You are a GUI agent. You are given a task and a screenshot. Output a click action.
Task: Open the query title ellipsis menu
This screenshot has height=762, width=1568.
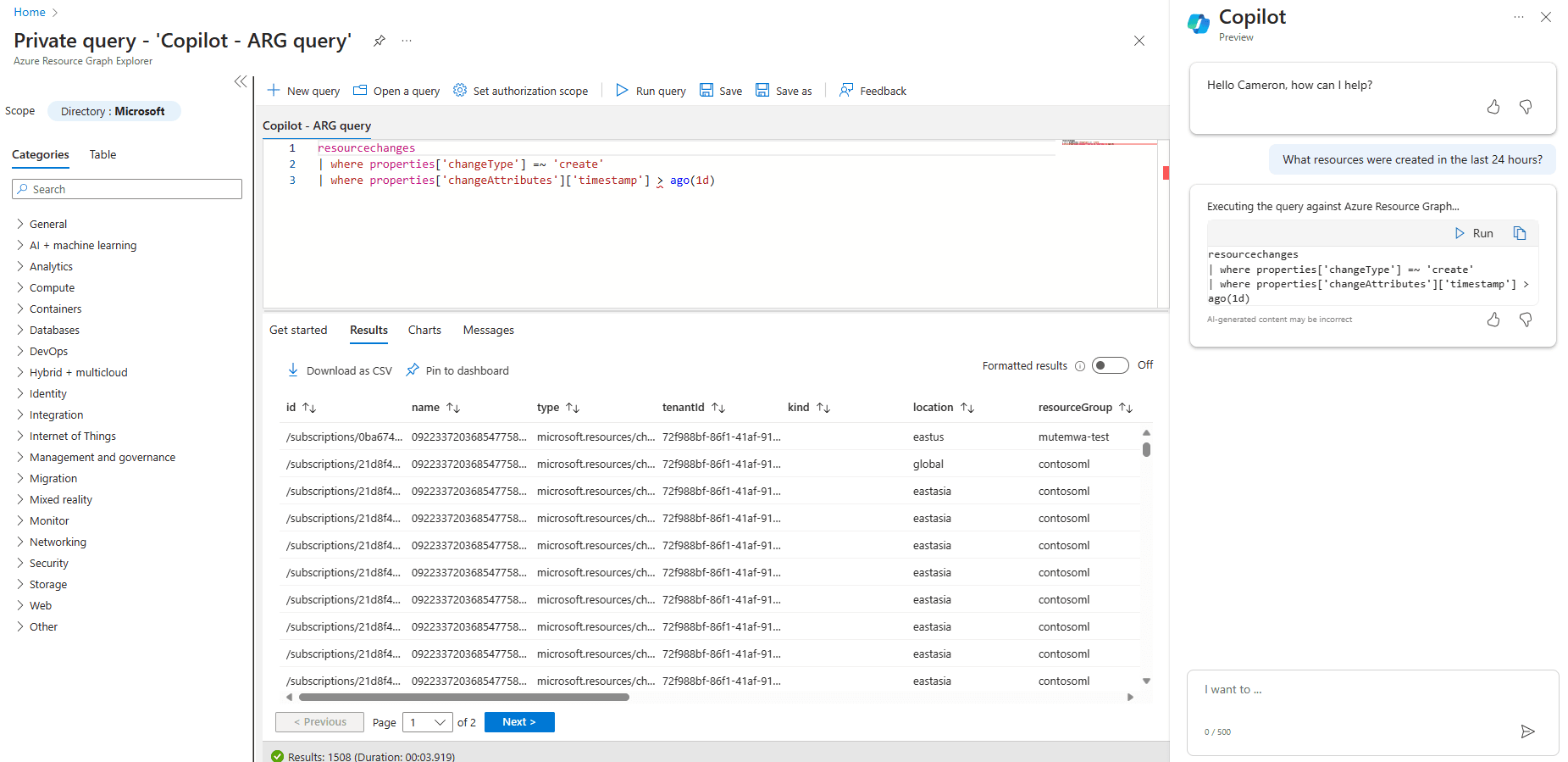click(407, 41)
